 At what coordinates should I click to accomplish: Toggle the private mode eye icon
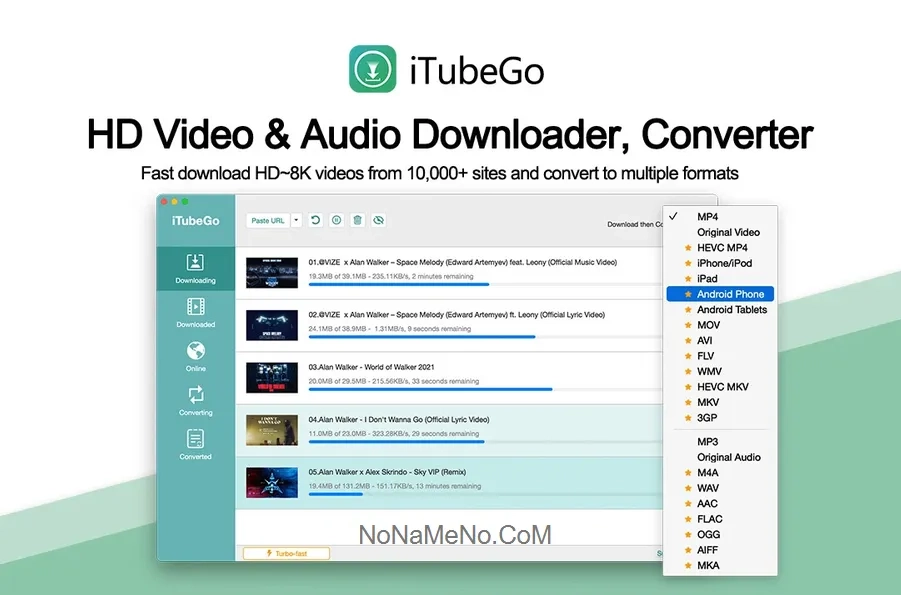pos(378,220)
